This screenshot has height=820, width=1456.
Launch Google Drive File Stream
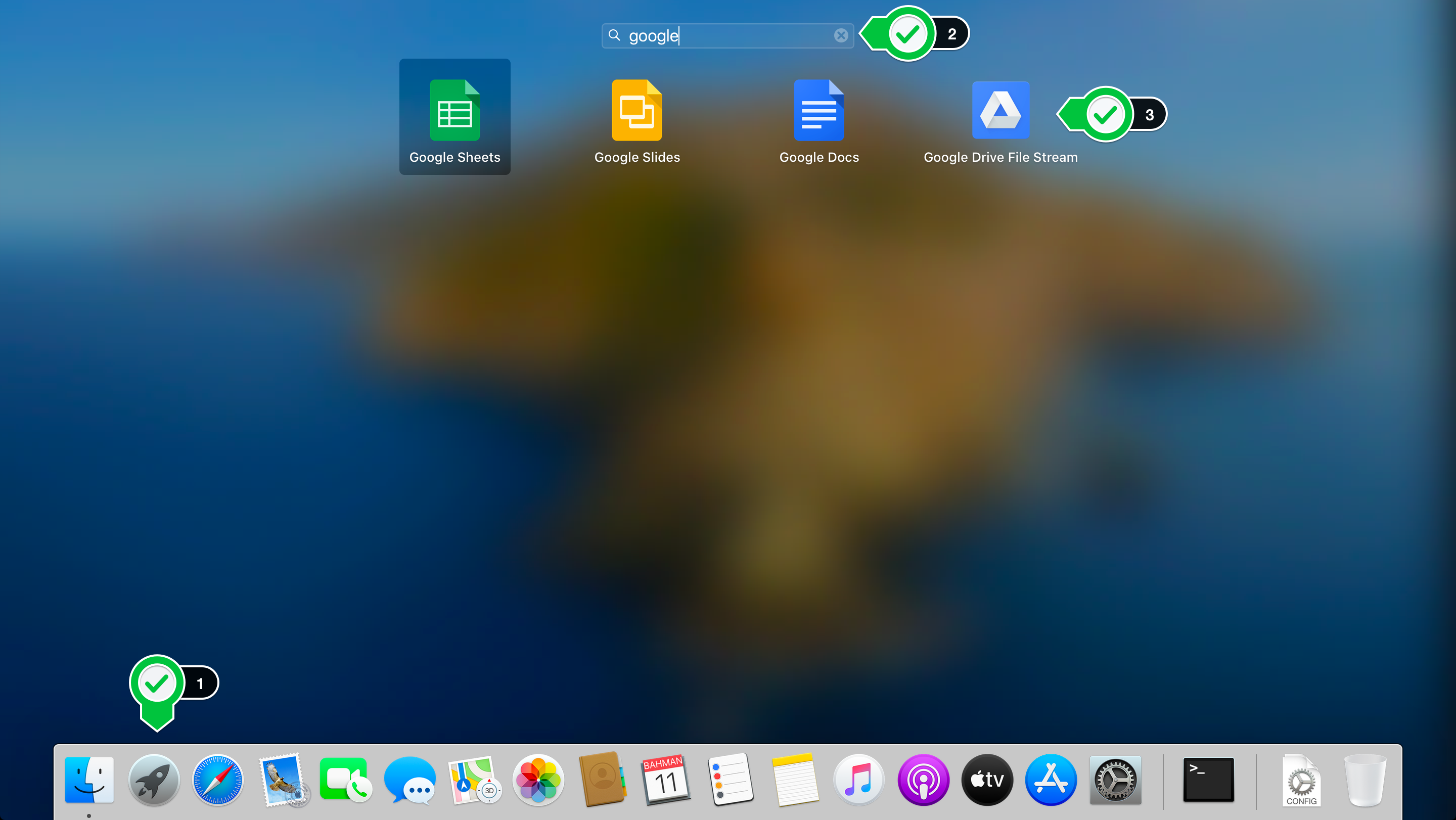(1000, 111)
